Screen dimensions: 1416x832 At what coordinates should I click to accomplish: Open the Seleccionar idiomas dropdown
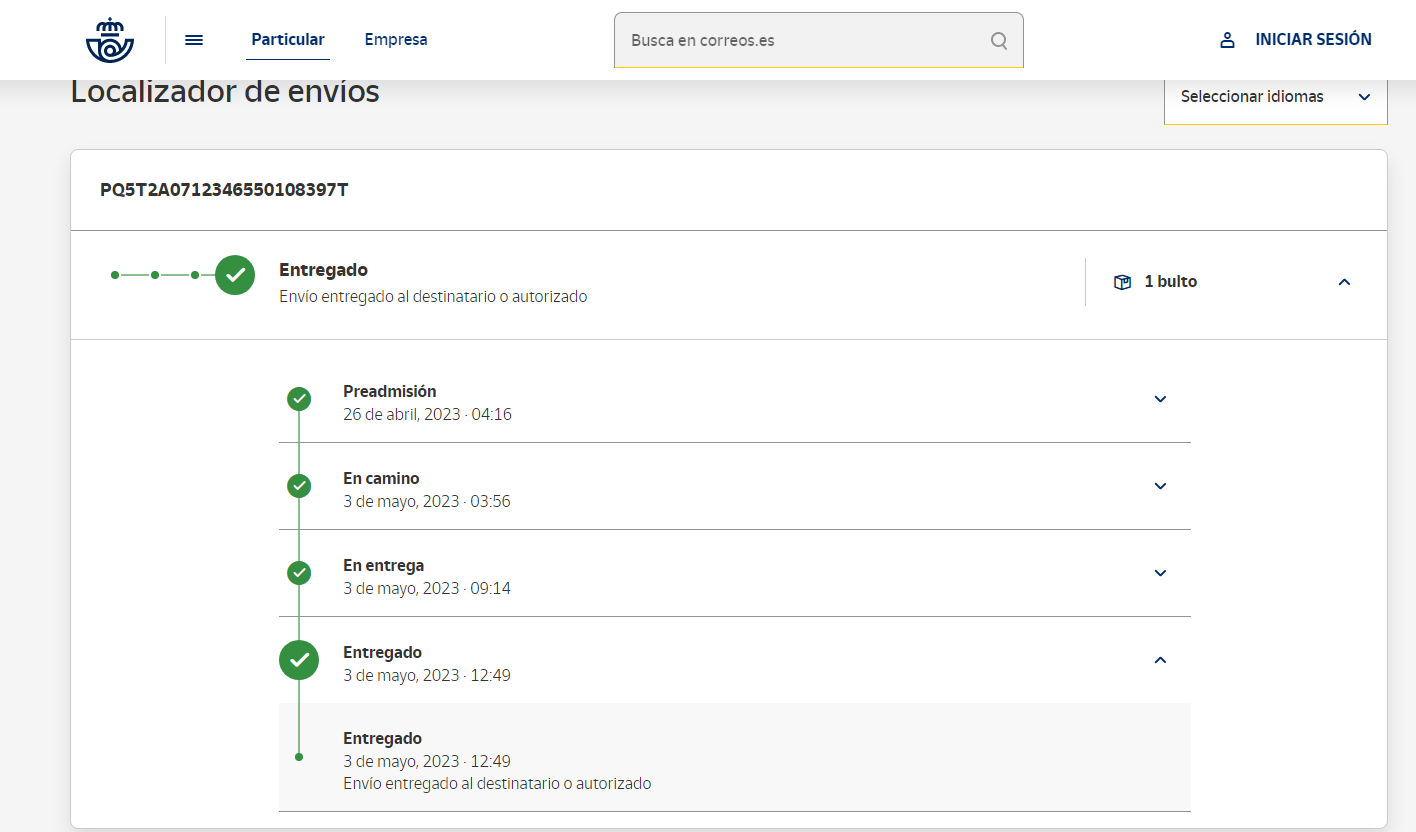[x=1275, y=97]
